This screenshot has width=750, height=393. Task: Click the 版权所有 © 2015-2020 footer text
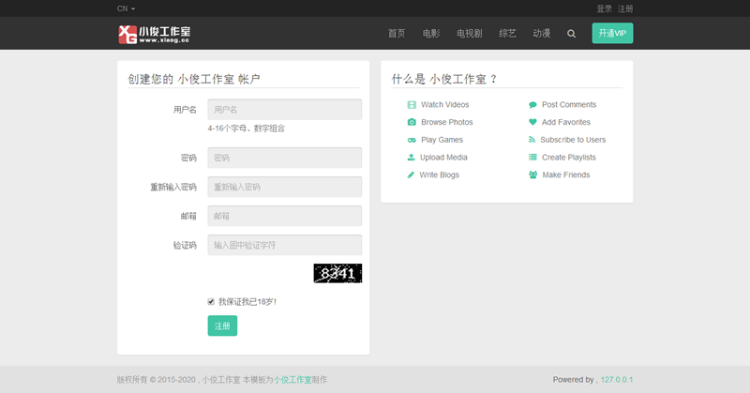156,380
